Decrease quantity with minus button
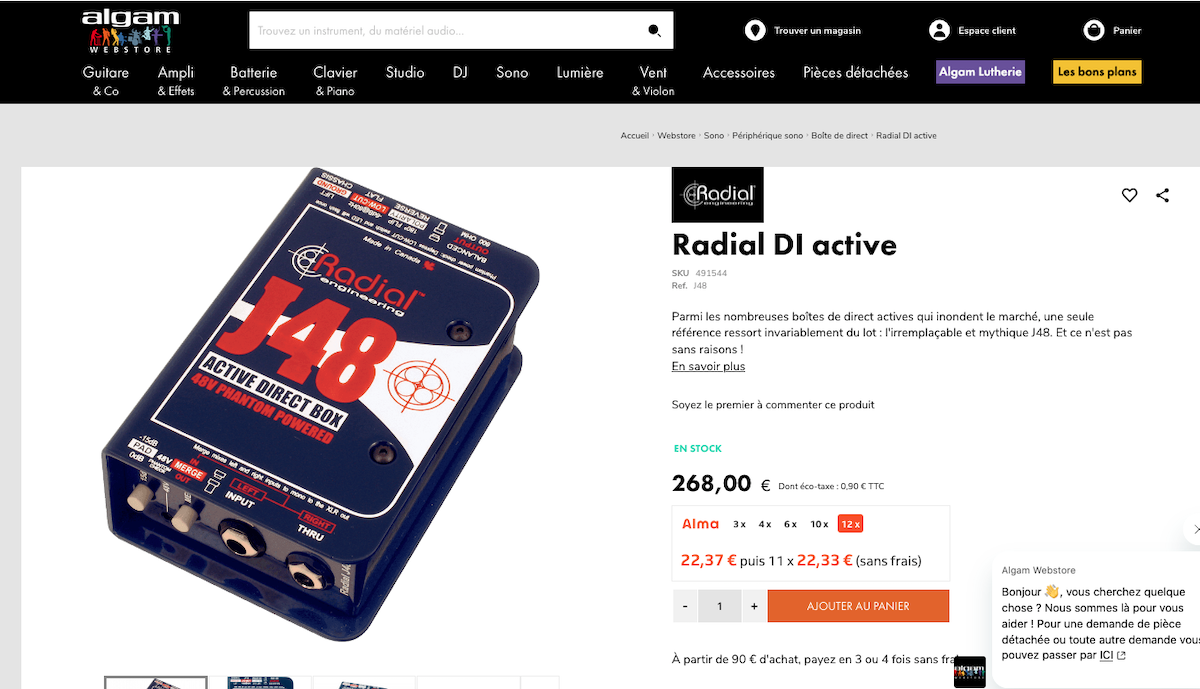The height and width of the screenshot is (689, 1200). tap(685, 606)
